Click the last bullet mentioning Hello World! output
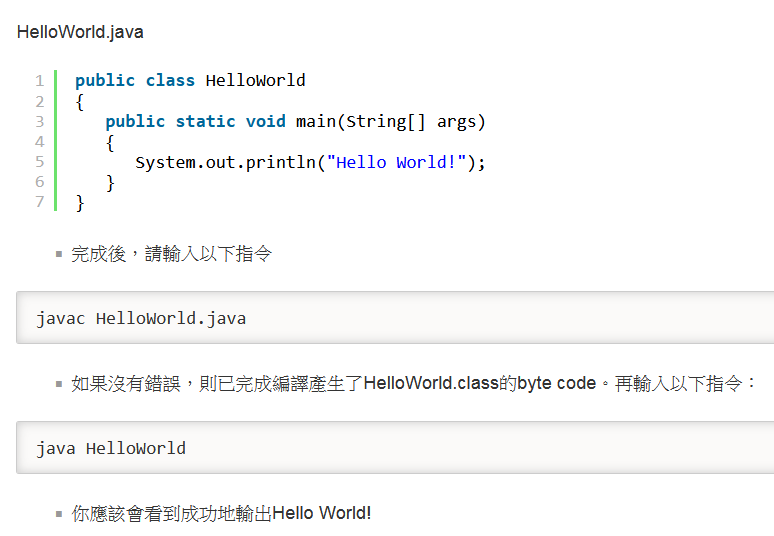The width and height of the screenshot is (774, 536). (x=221, y=513)
